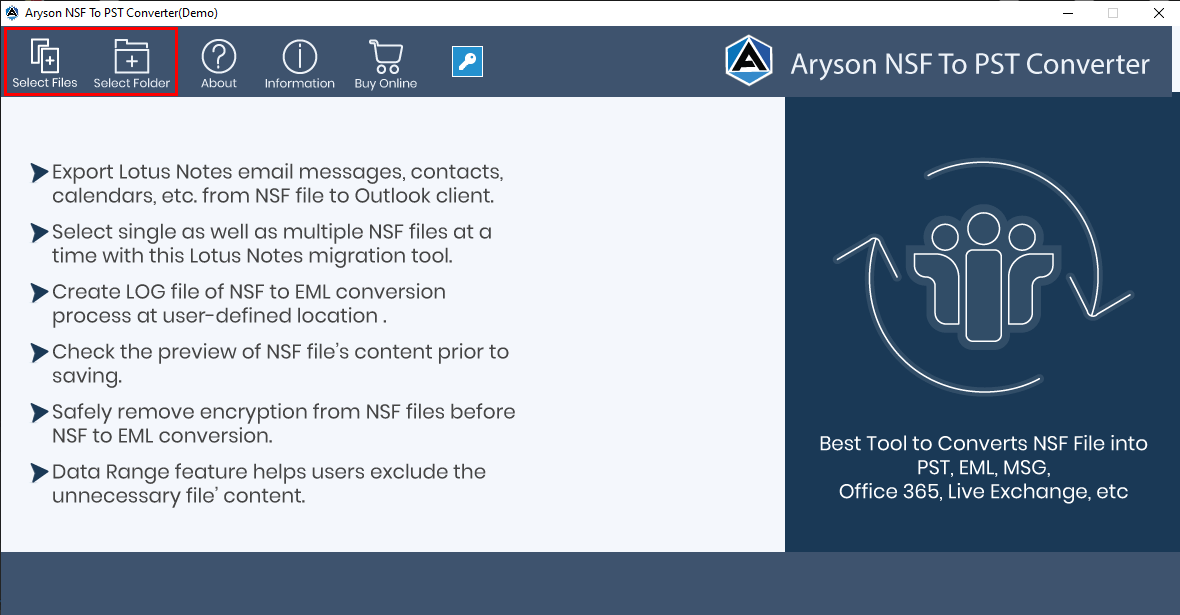
Task: Click the text "Create LOG file of NSF to EML conversion"
Action: [x=248, y=292]
